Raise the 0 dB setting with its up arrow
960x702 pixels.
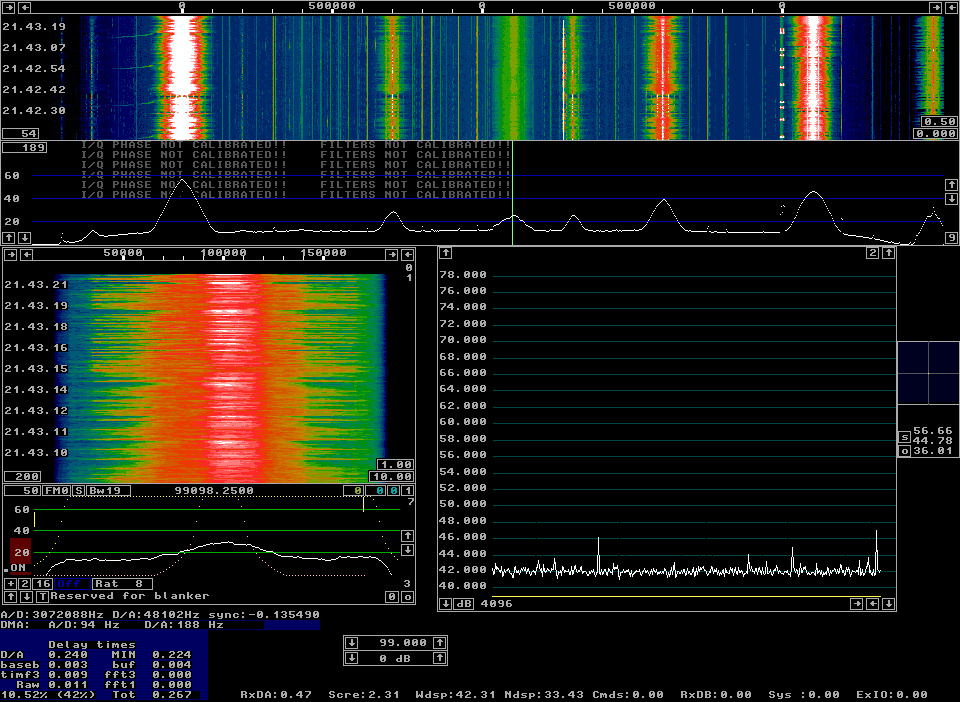pos(440,659)
